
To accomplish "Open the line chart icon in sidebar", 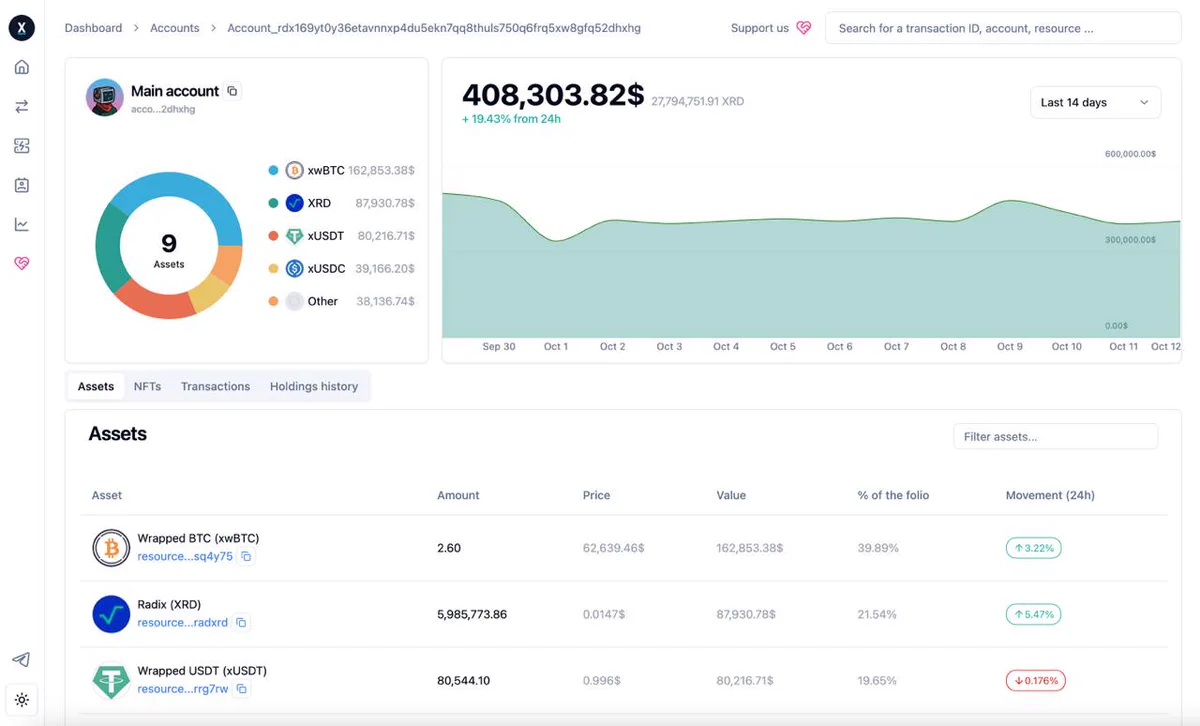I will (x=22, y=224).
